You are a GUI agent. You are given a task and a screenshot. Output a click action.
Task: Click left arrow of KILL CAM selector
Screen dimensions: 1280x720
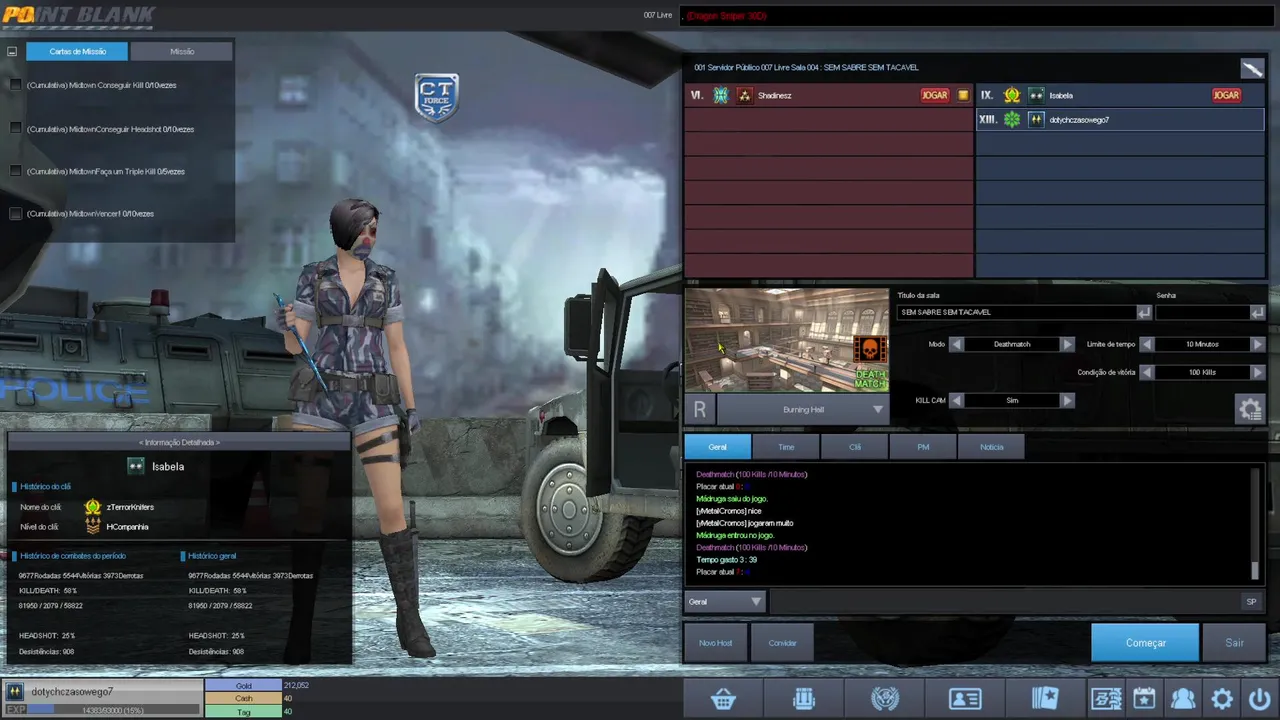tap(956, 400)
